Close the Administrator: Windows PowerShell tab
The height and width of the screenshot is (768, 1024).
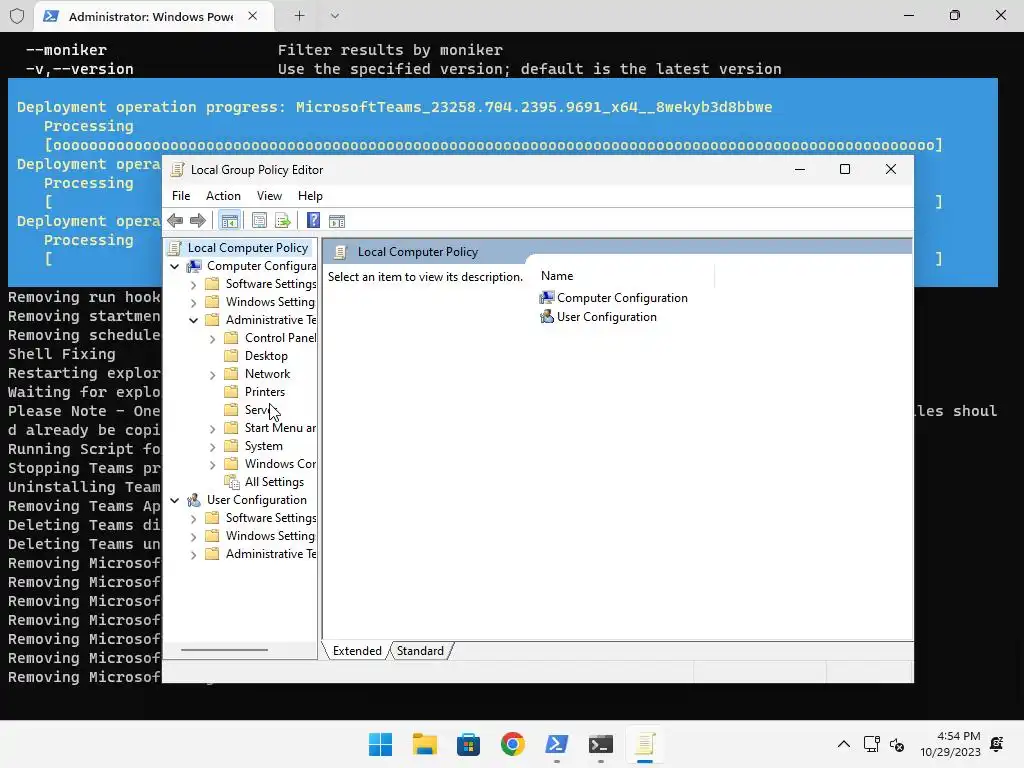coord(253,16)
